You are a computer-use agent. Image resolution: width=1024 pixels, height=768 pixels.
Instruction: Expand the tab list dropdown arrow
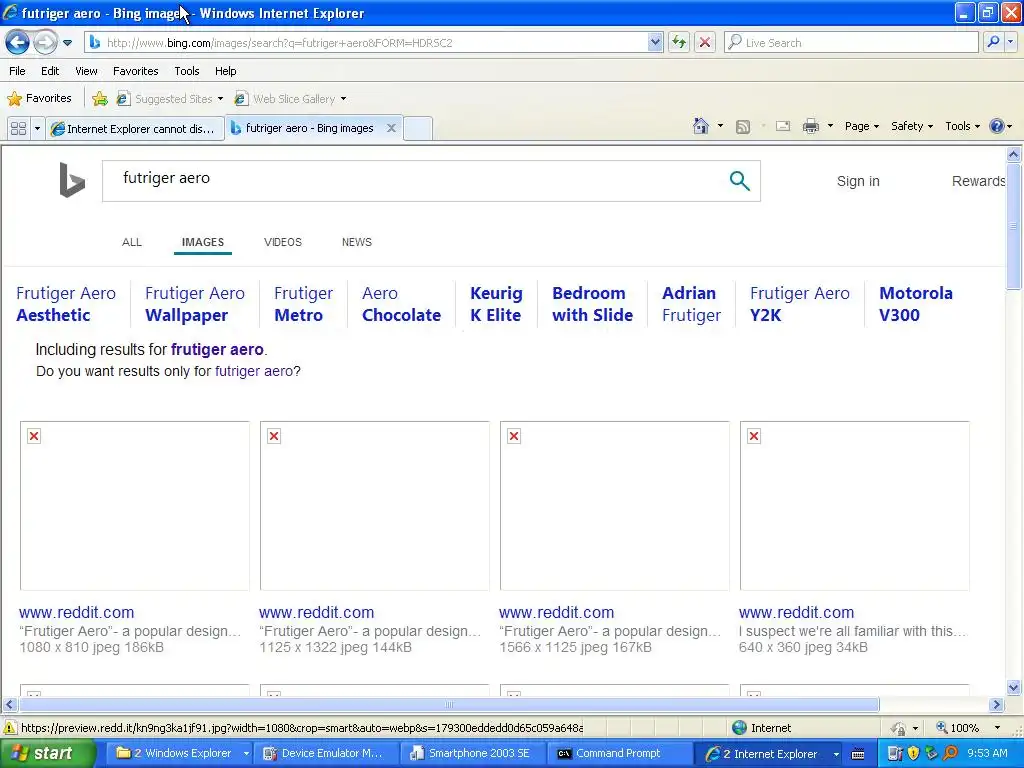click(x=37, y=128)
